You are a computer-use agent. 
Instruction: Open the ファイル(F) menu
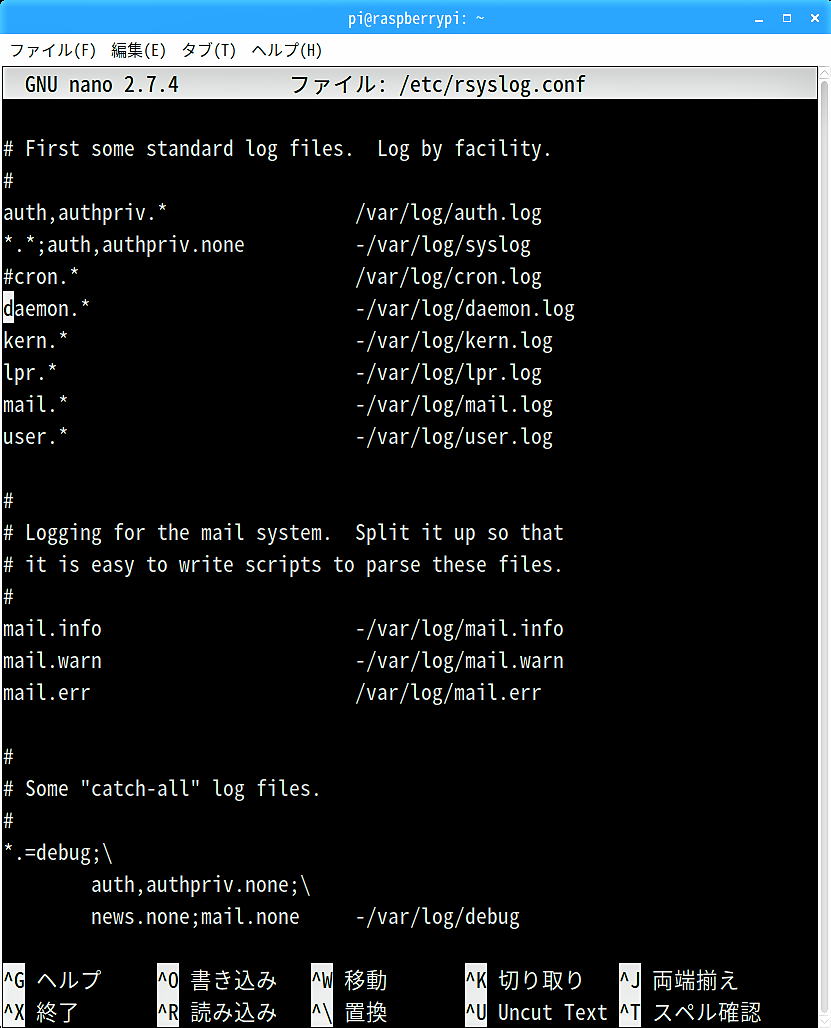(52, 50)
